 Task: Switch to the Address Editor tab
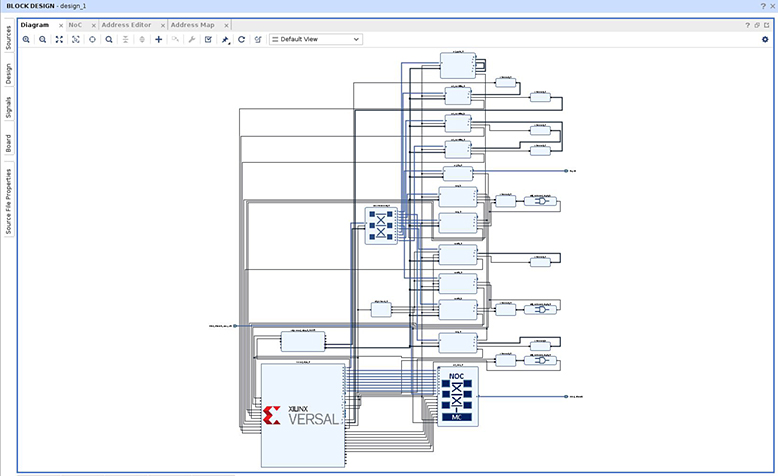click(x=126, y=25)
